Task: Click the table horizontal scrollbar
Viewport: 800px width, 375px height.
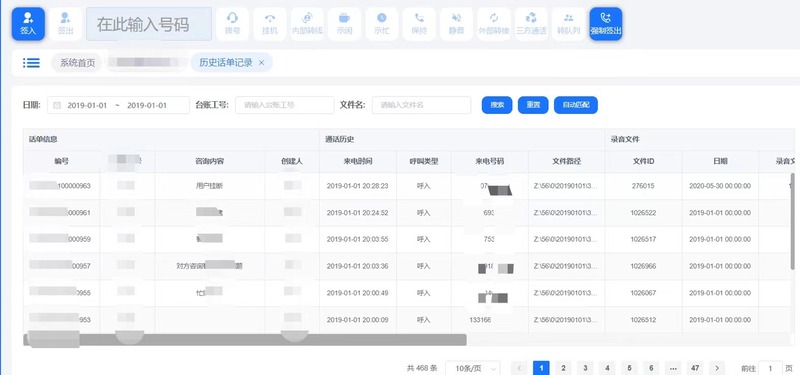Action: [x=245, y=340]
